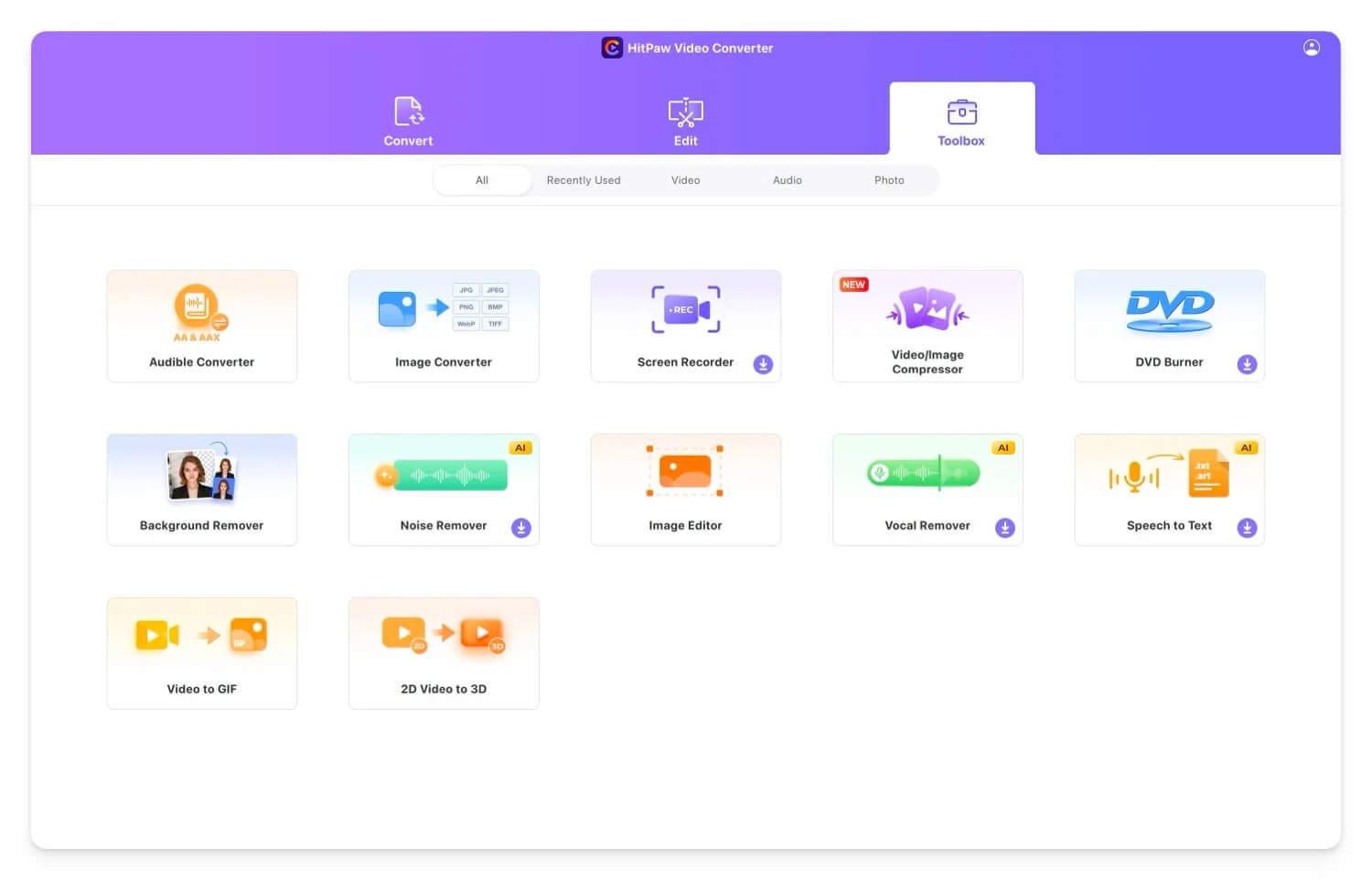Download the Vocal Remover tool
The image size is (1372, 880).
coord(1004,528)
